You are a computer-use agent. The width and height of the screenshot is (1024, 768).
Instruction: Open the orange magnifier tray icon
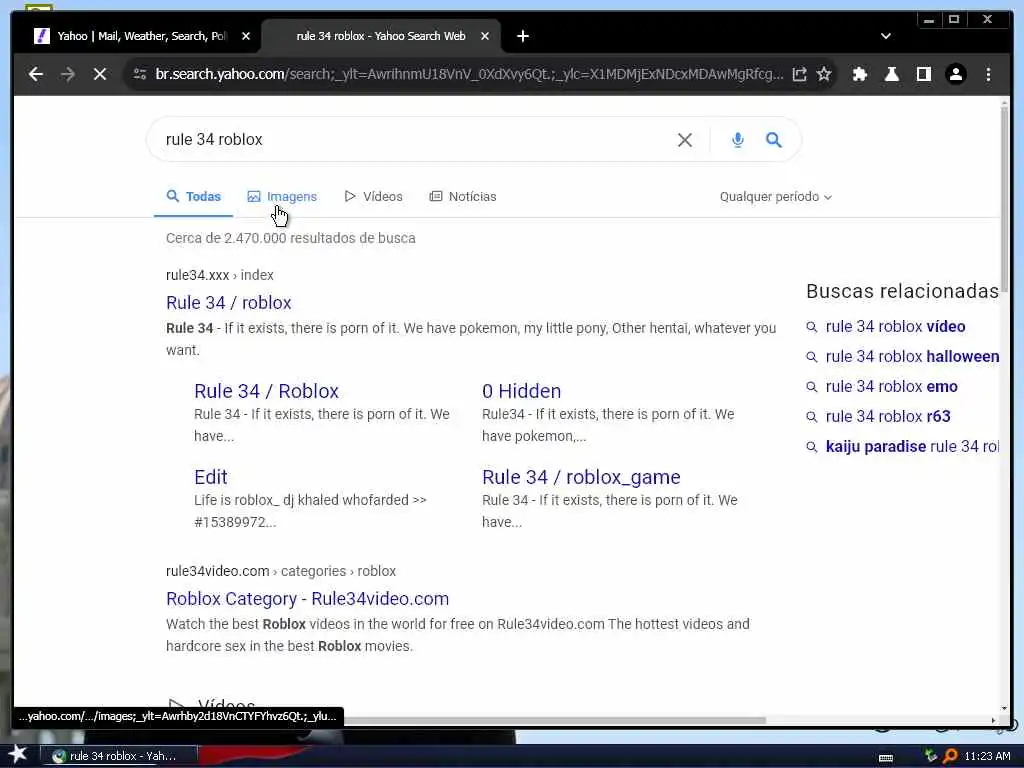pyautogui.click(x=950, y=756)
